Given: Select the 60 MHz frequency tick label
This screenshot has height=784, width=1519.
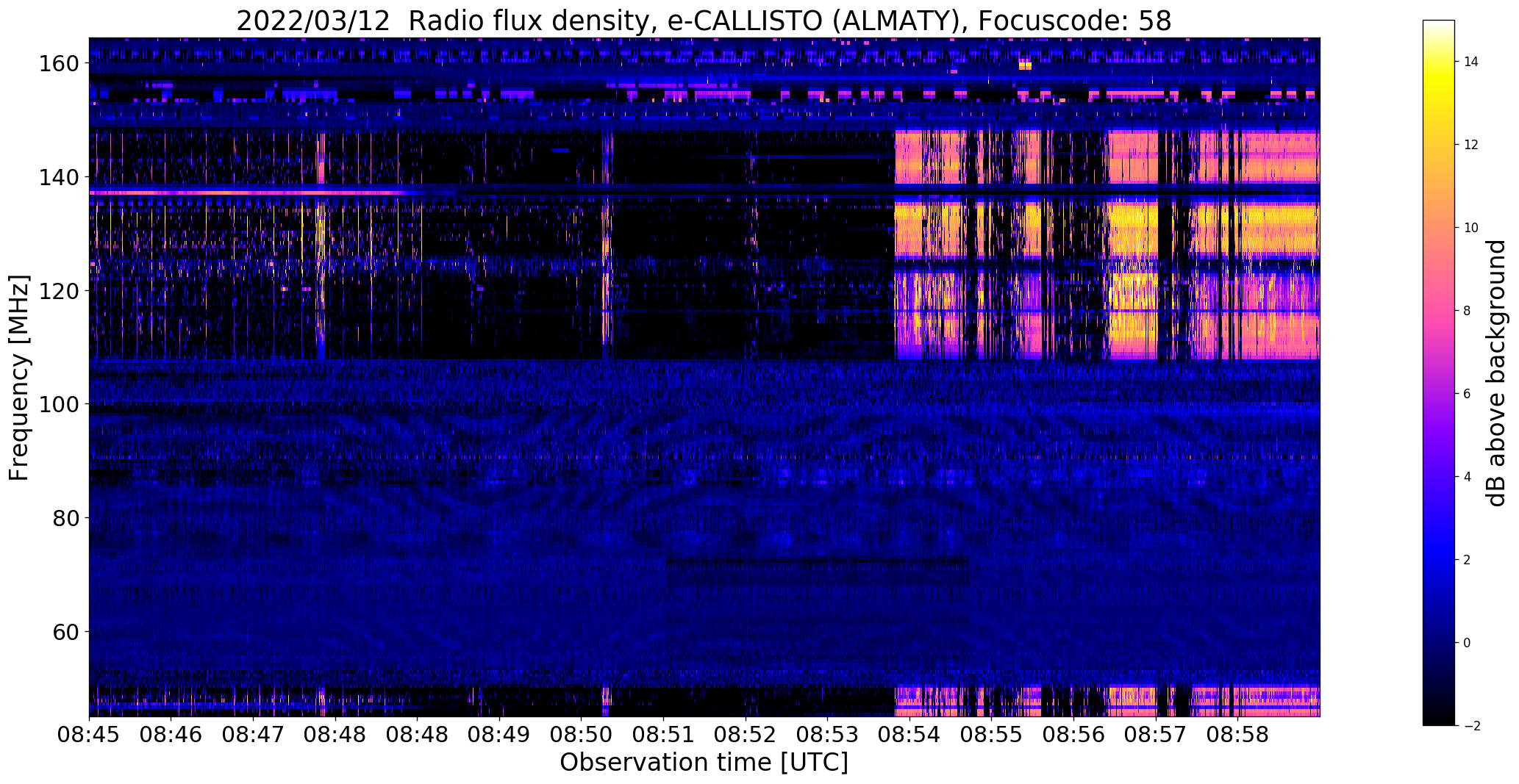Looking at the screenshot, I should [x=65, y=632].
